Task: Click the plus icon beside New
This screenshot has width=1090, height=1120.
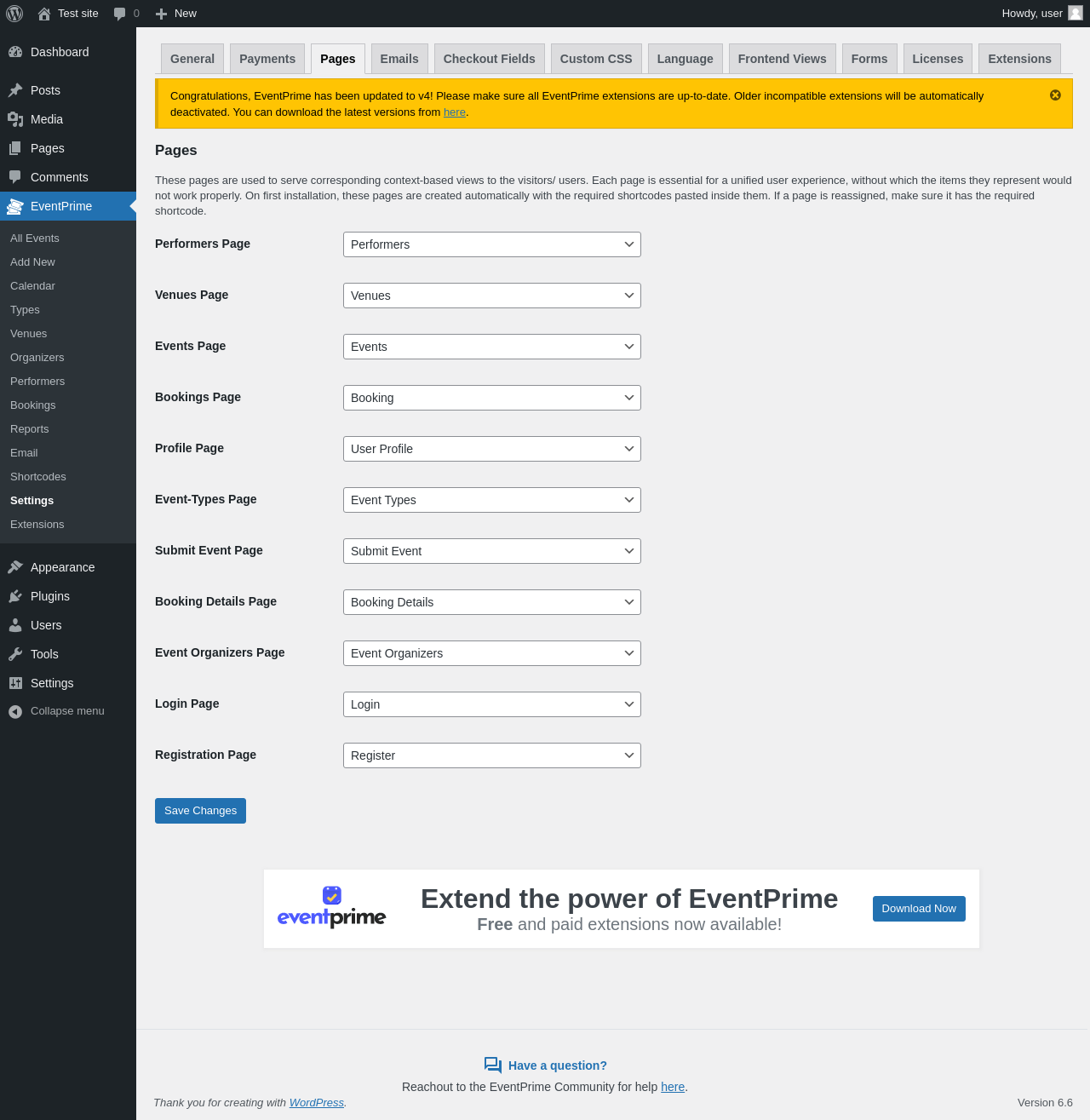Action: coord(161,14)
